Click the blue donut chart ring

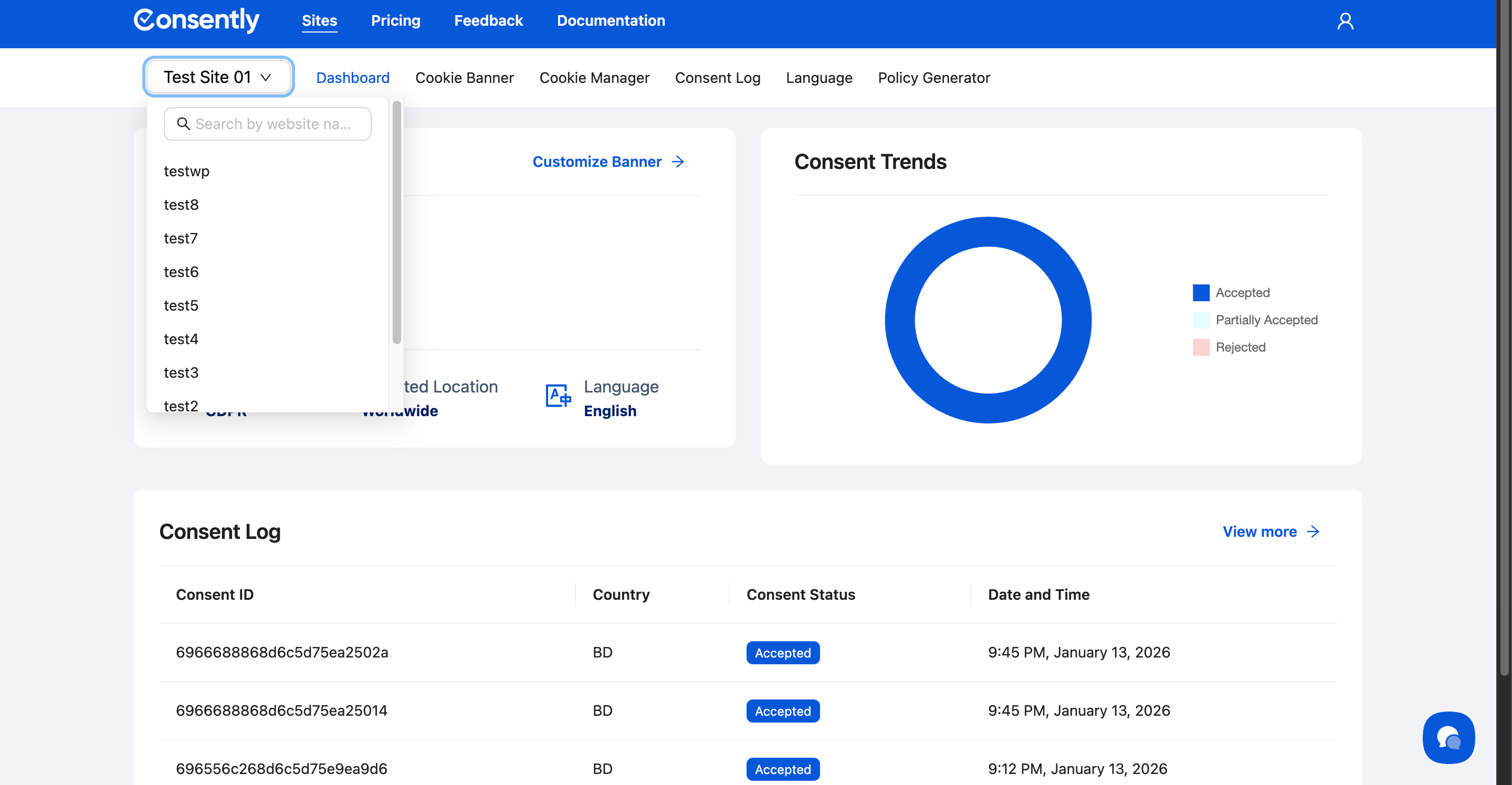[x=899, y=320]
